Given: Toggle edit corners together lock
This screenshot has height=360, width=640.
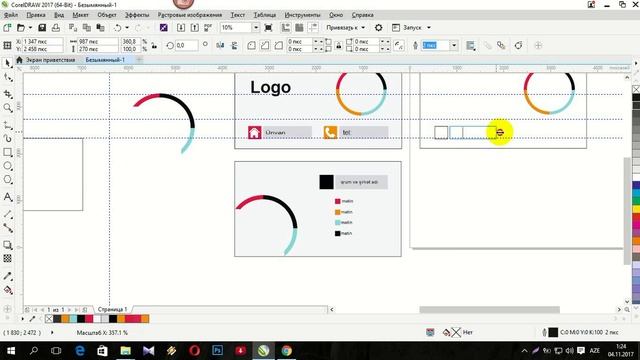Looking at the screenshot, I should [x=338, y=45].
